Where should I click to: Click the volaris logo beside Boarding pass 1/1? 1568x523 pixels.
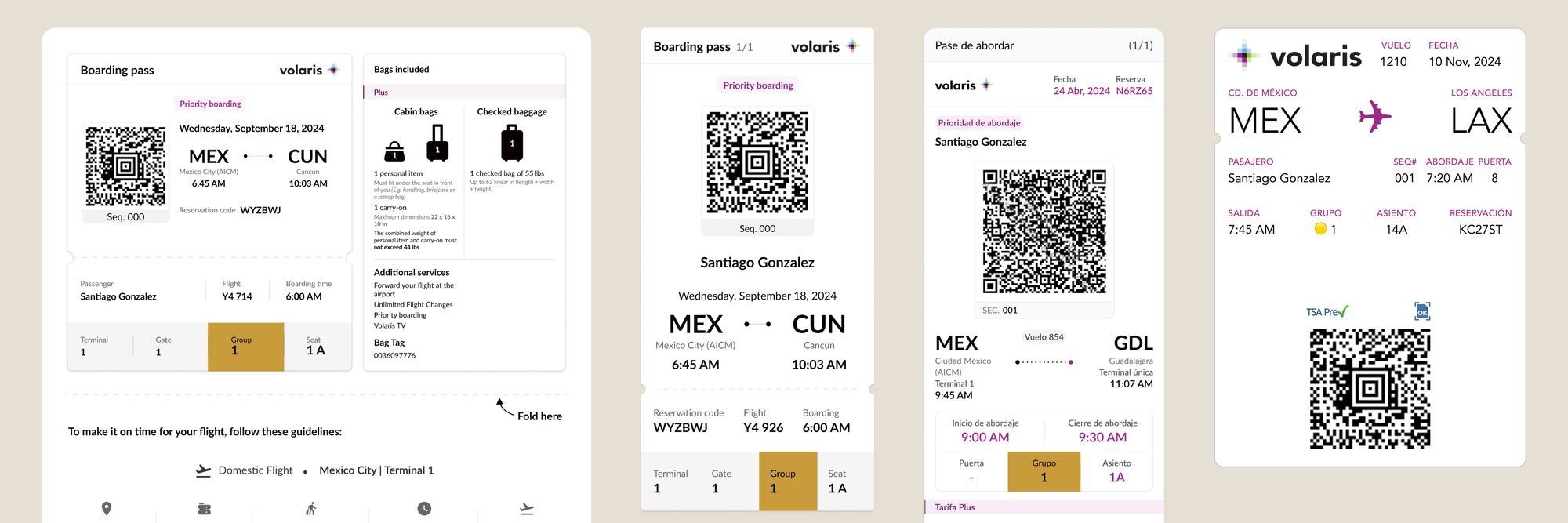coord(825,46)
